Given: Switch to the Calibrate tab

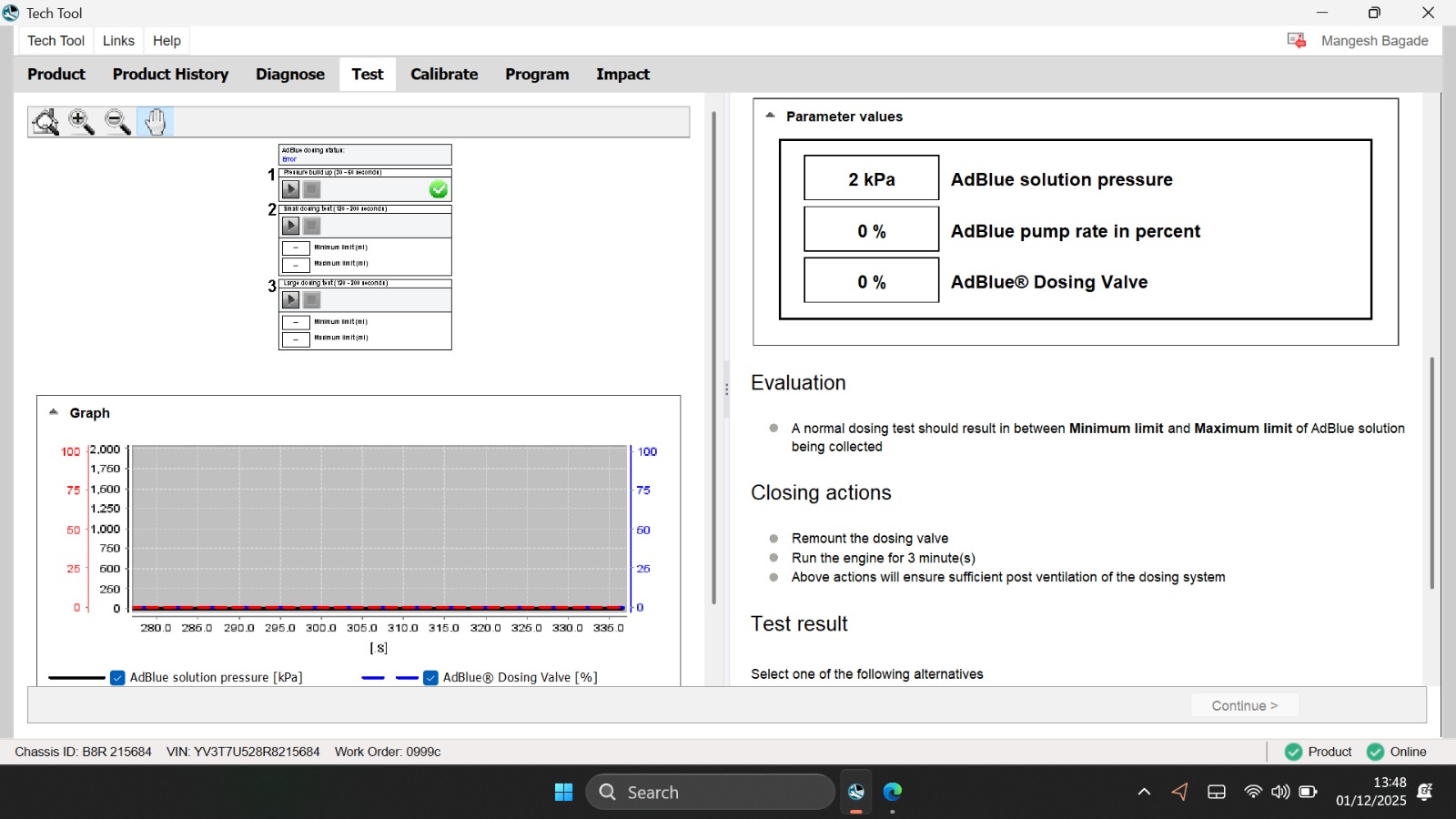Looking at the screenshot, I should pos(444,75).
